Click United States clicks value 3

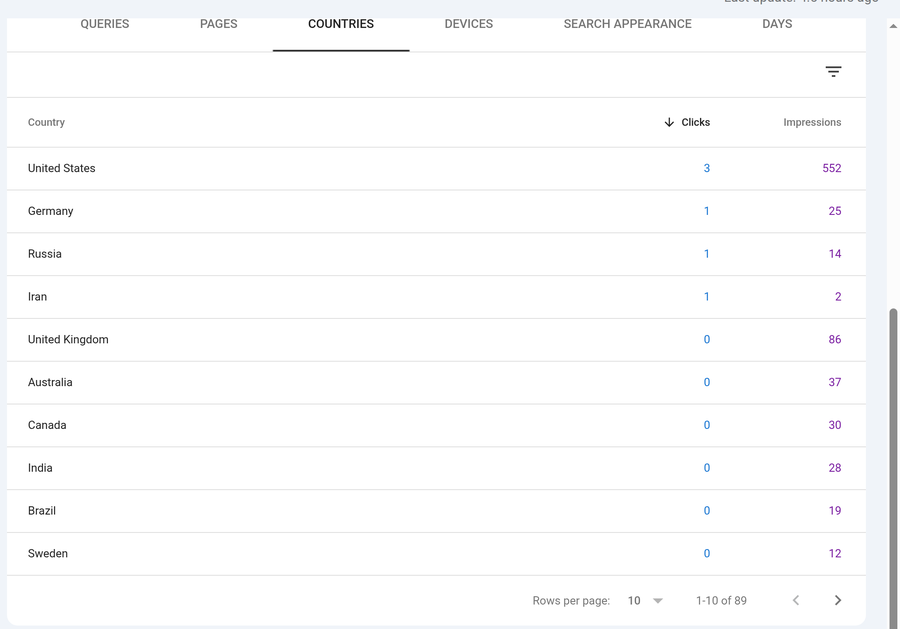(707, 168)
